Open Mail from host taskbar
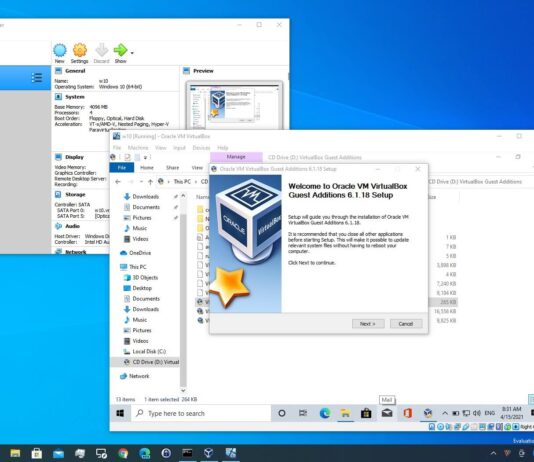This screenshot has height=462, width=534. (59, 453)
